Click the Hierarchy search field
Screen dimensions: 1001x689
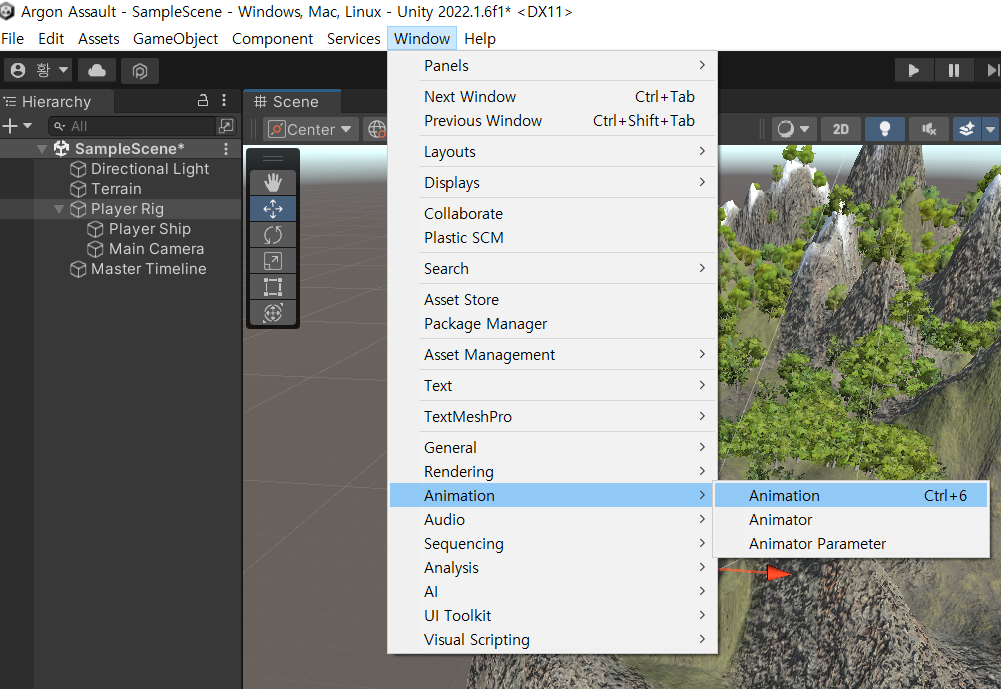[132, 126]
